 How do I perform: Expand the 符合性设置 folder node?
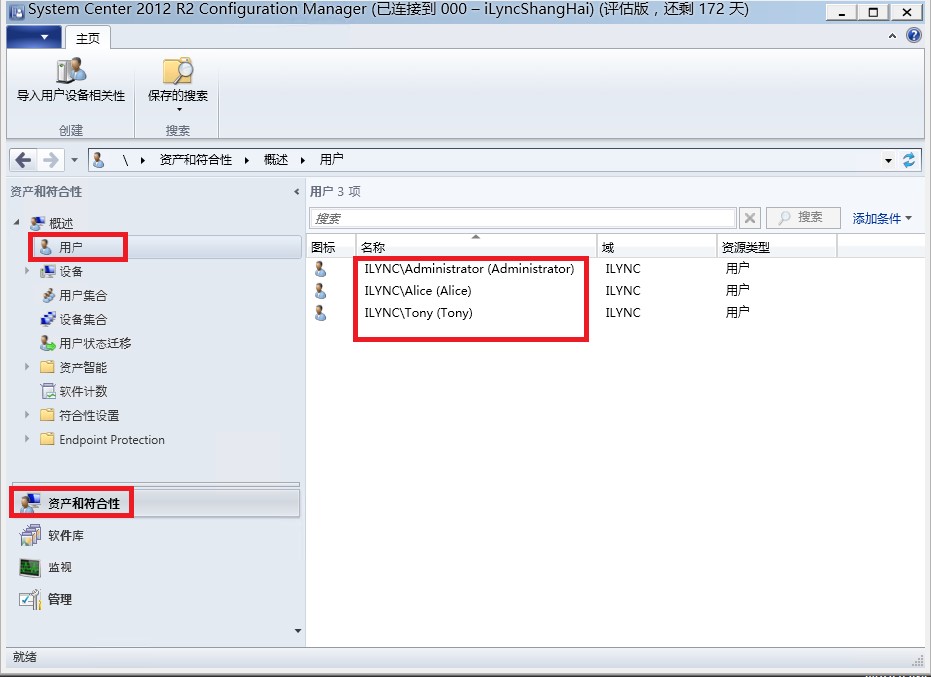click(x=27, y=415)
